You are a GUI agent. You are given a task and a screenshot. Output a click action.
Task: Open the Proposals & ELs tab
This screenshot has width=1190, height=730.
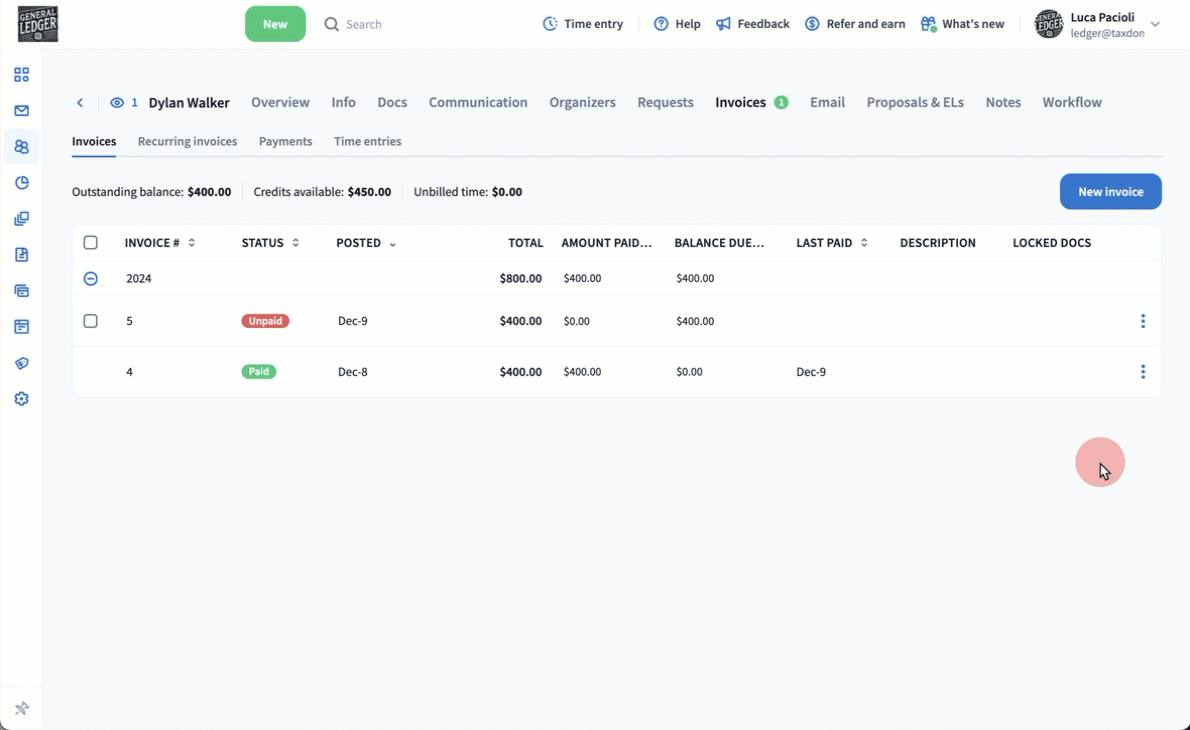point(914,102)
